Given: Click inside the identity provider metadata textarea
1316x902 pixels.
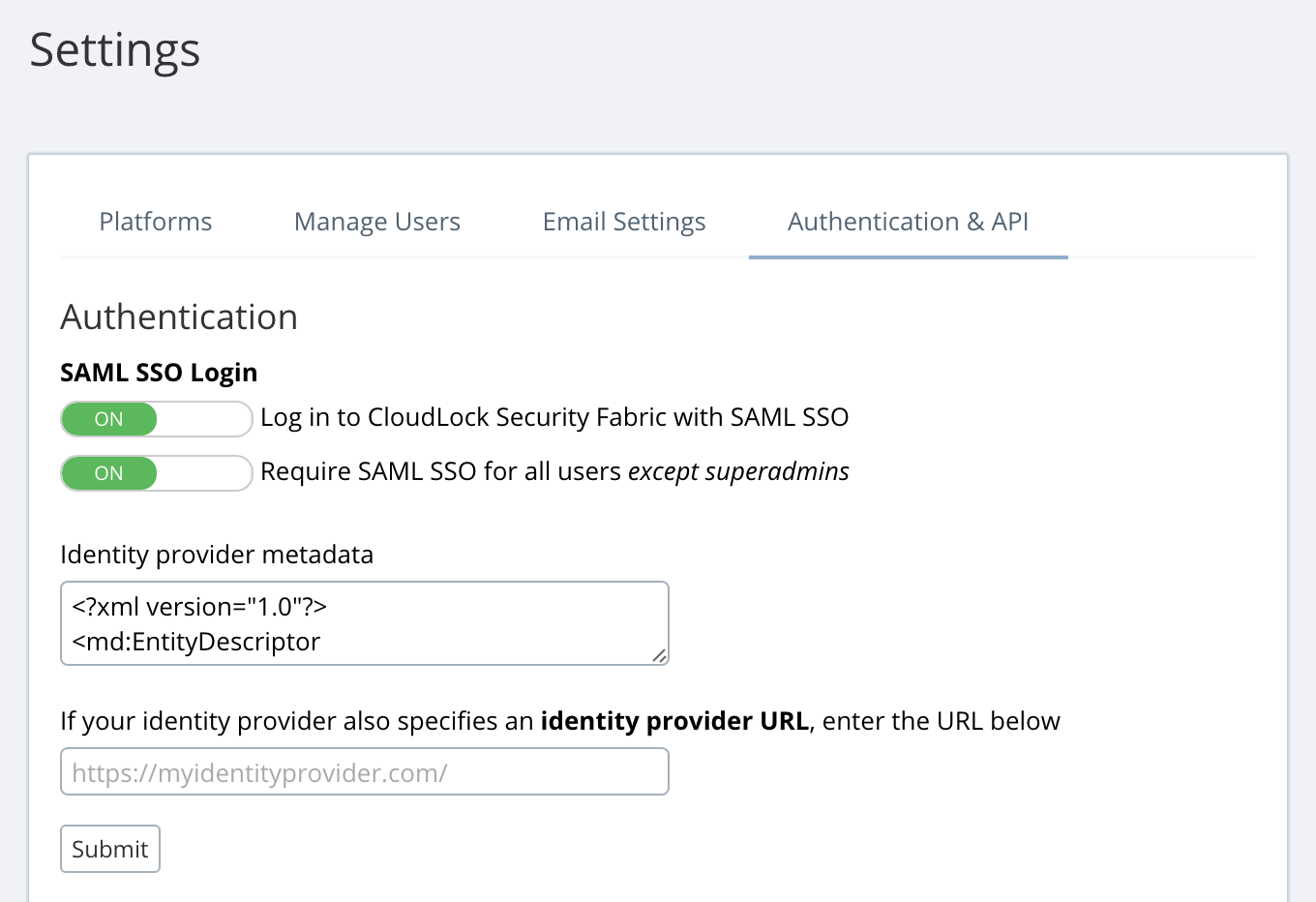Looking at the screenshot, I should point(365,622).
